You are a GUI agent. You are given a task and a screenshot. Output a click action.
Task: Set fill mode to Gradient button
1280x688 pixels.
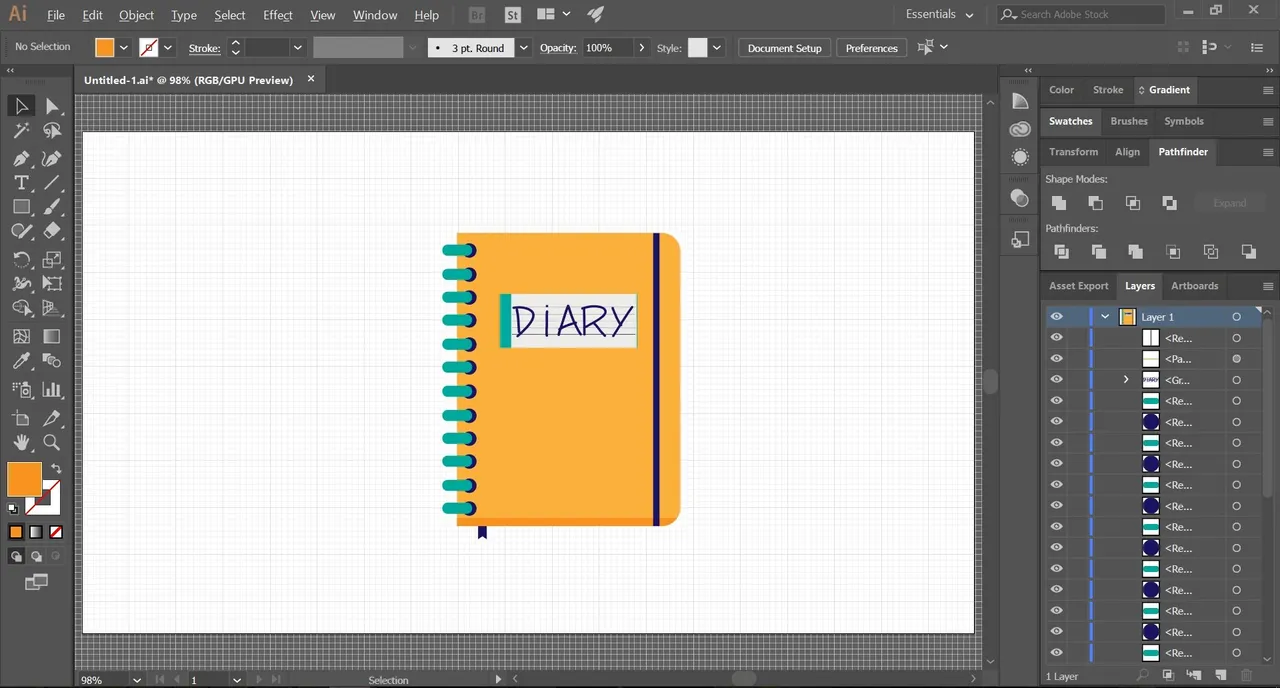click(x=36, y=532)
